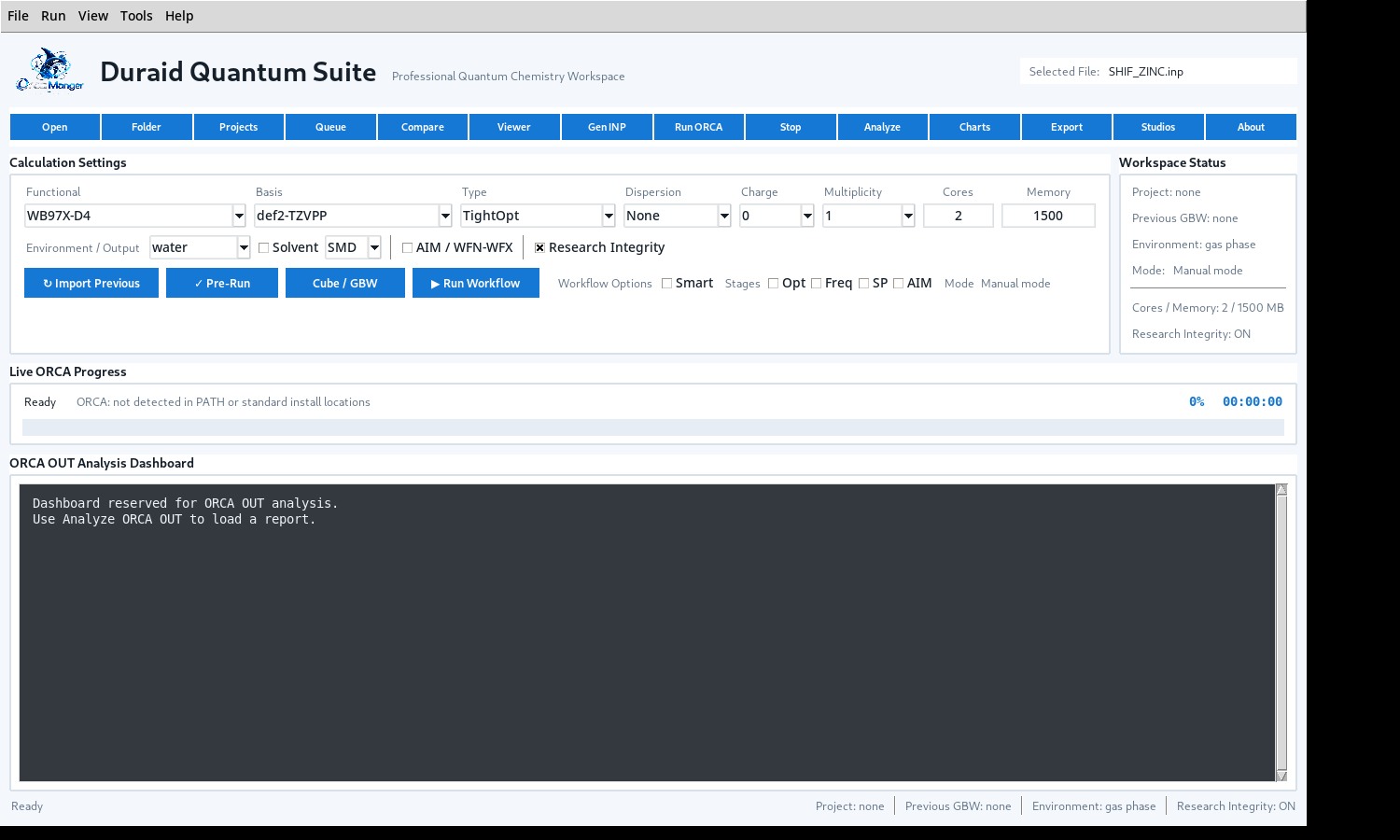Expand the Multiplicity dropdown arrow

(x=908, y=216)
